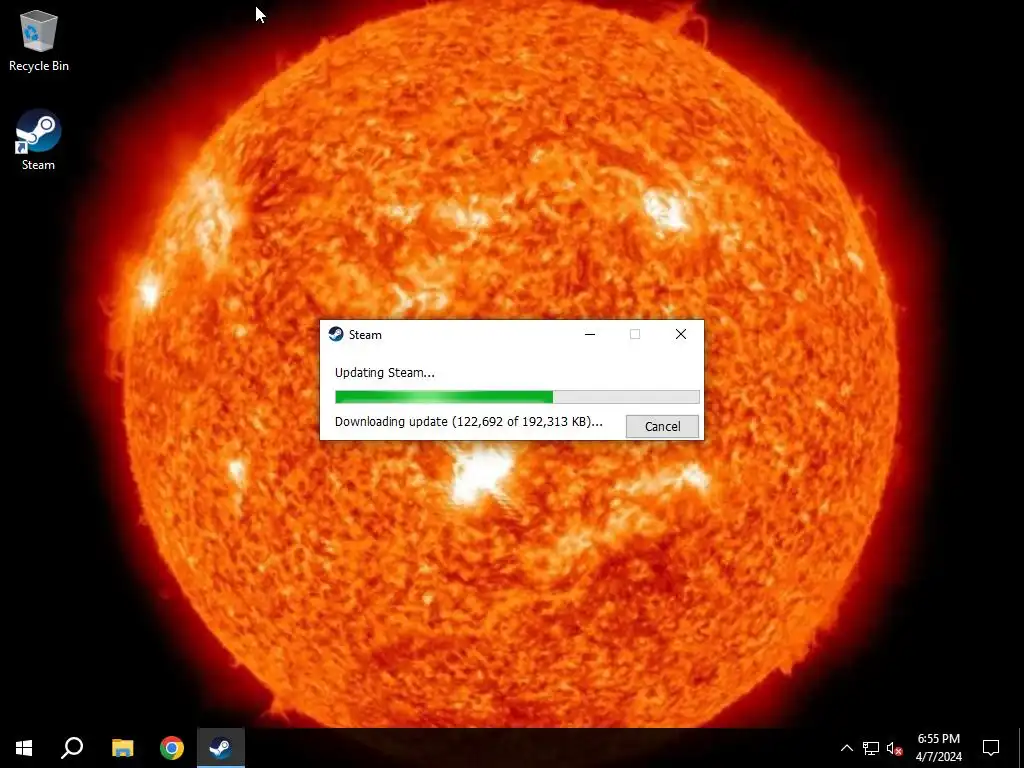Click the muted volume tray icon

pos(894,748)
